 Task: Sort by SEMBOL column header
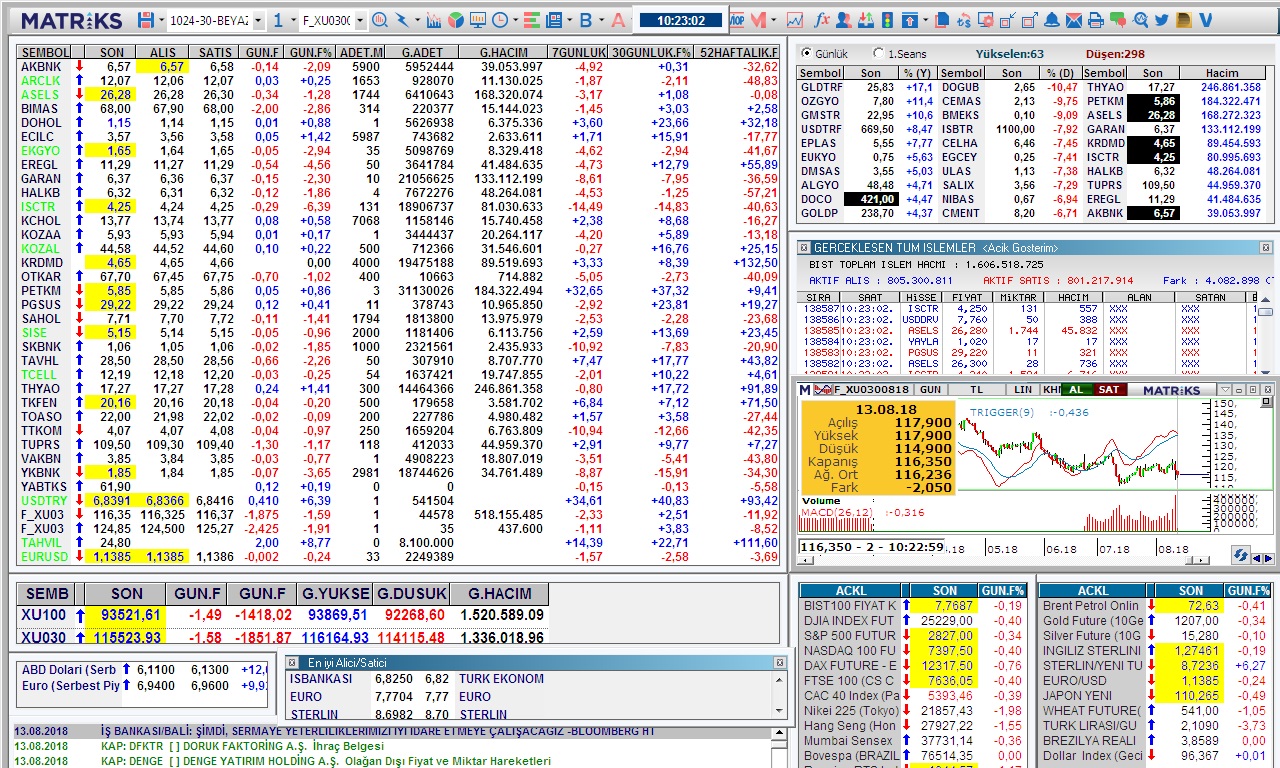click(45, 52)
